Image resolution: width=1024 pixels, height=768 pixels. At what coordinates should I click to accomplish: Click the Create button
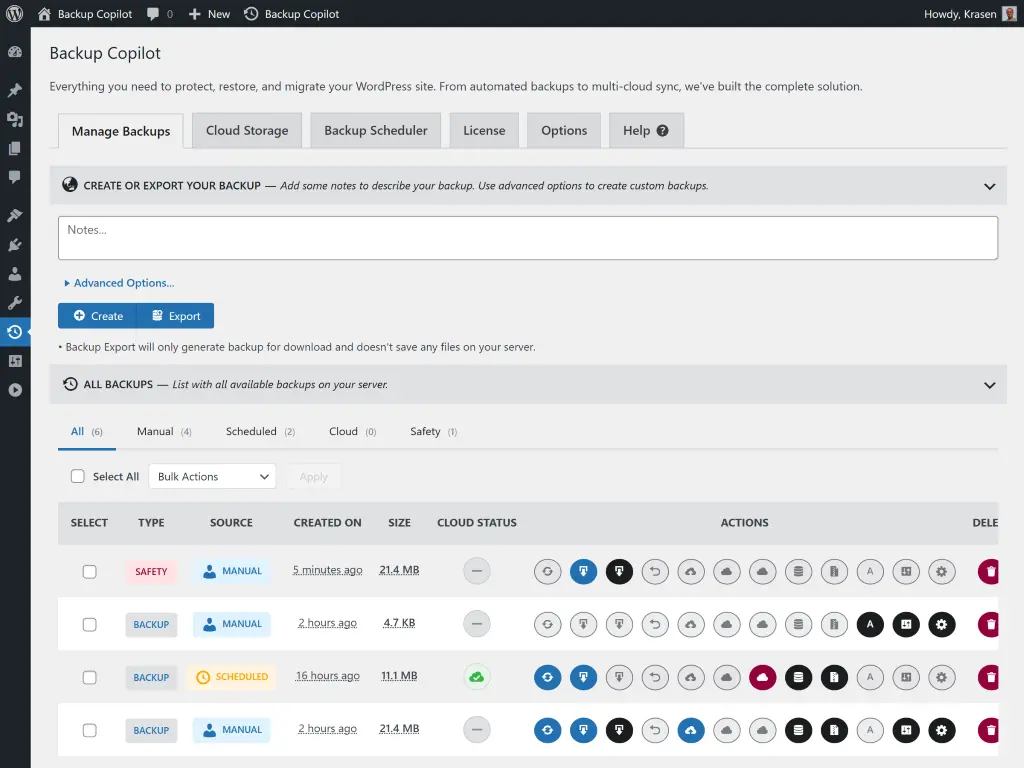(97, 315)
